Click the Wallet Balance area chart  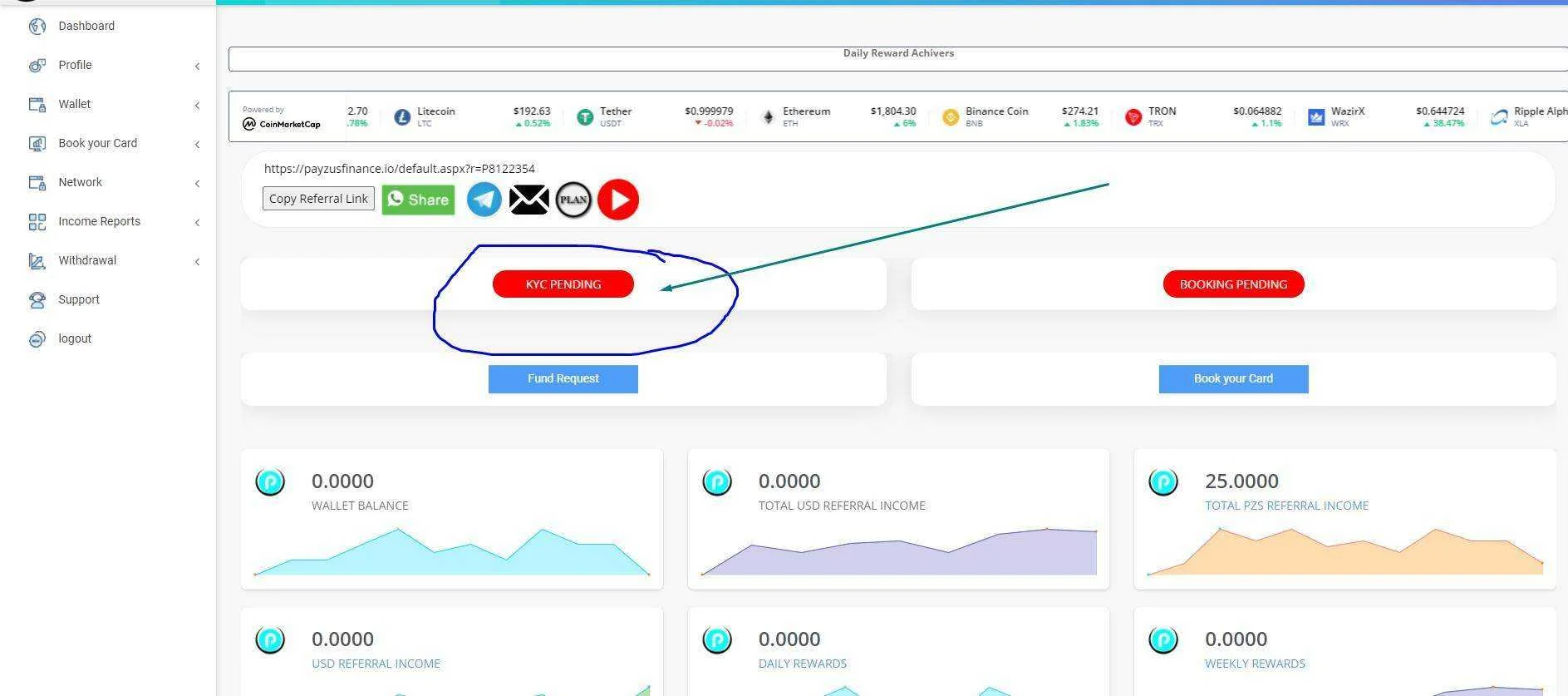tap(452, 551)
